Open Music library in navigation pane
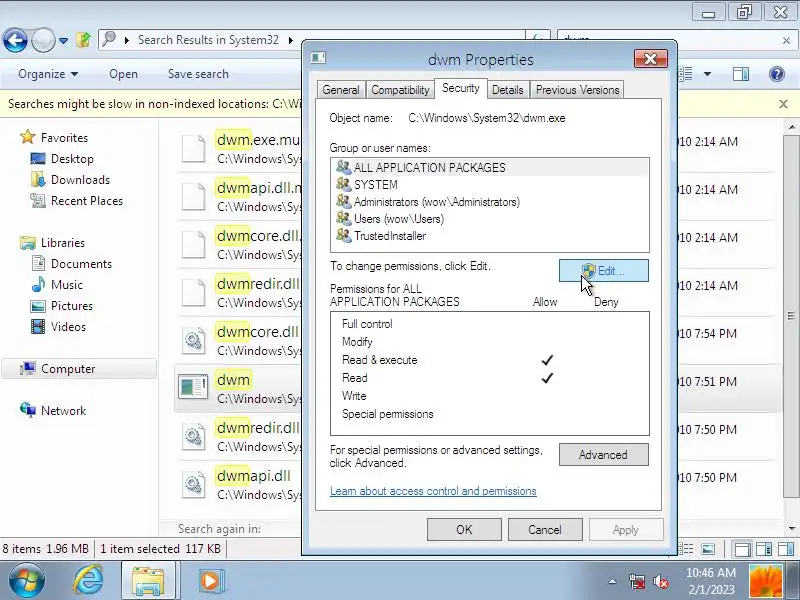Screen dimensions: 800x600 66,285
